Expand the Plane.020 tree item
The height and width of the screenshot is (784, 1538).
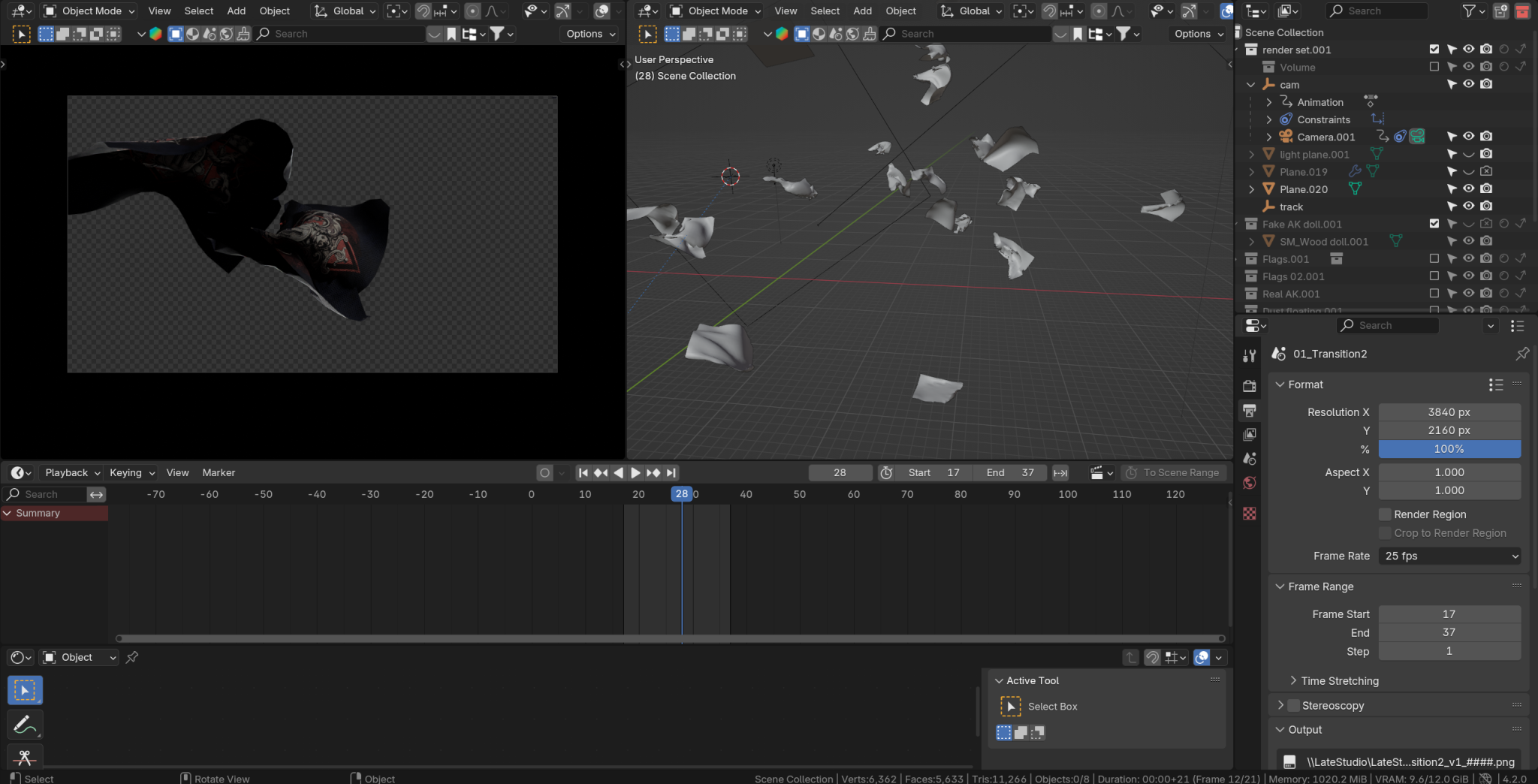pos(1251,189)
